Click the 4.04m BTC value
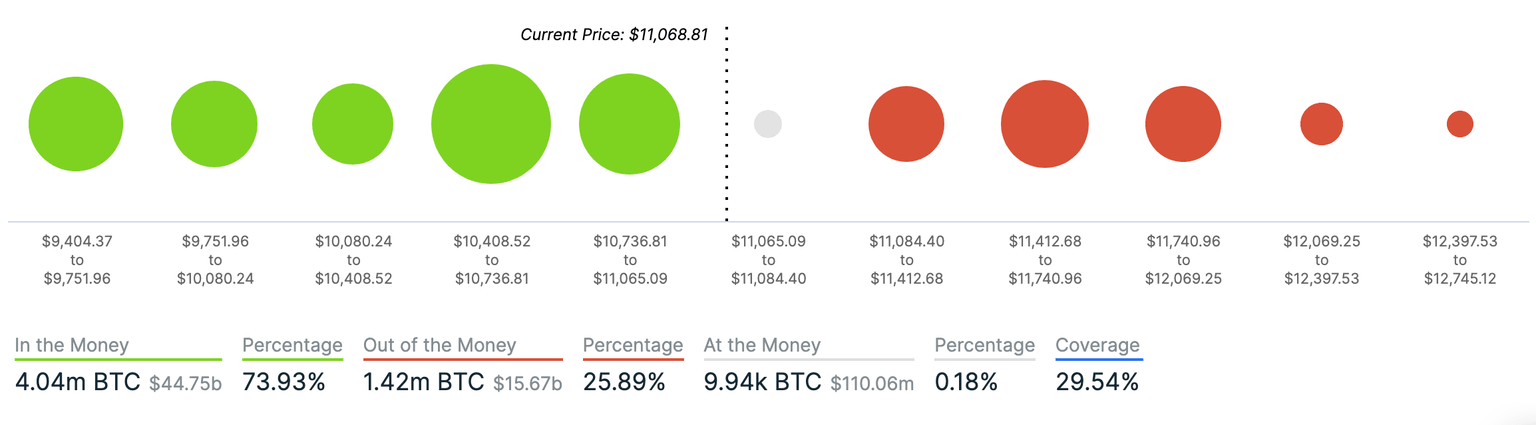Image resolution: width=1536 pixels, height=425 pixels. tap(77, 382)
